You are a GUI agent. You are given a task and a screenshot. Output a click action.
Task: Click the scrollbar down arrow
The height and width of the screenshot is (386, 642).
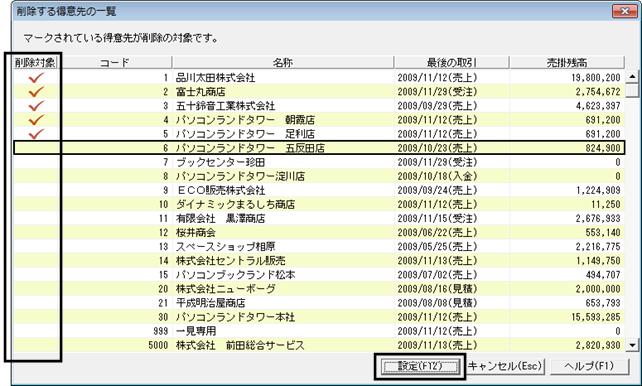click(633, 345)
